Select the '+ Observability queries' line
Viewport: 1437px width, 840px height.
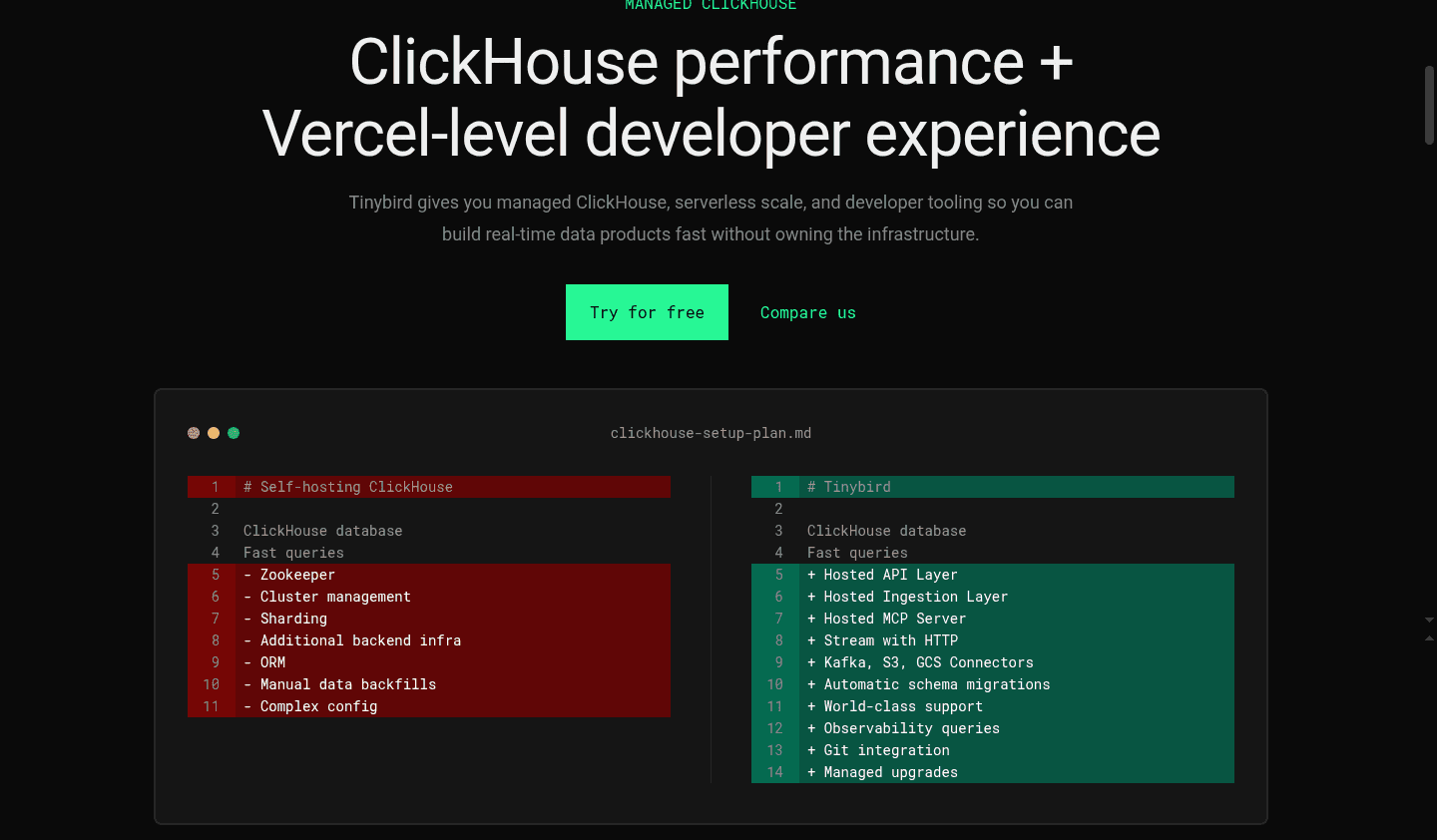(993, 728)
